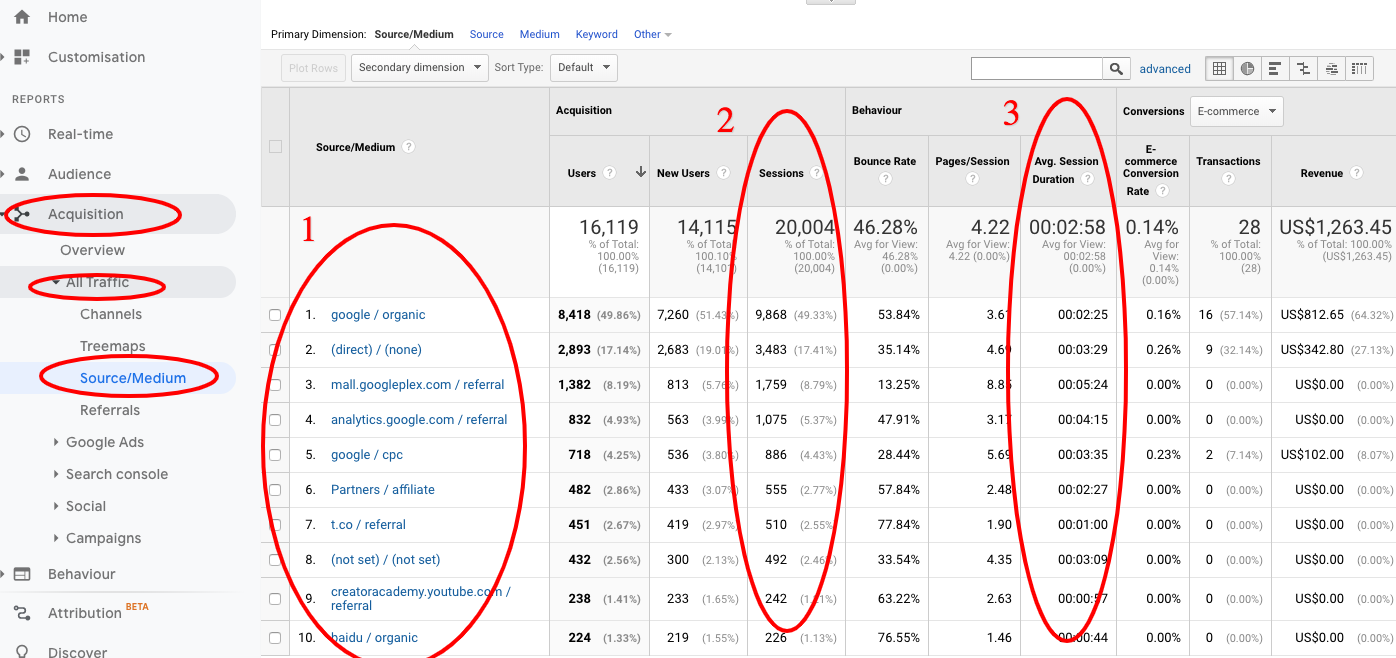Set primary dimension to Medium
Image resolution: width=1396 pixels, height=658 pixels.
tap(540, 34)
